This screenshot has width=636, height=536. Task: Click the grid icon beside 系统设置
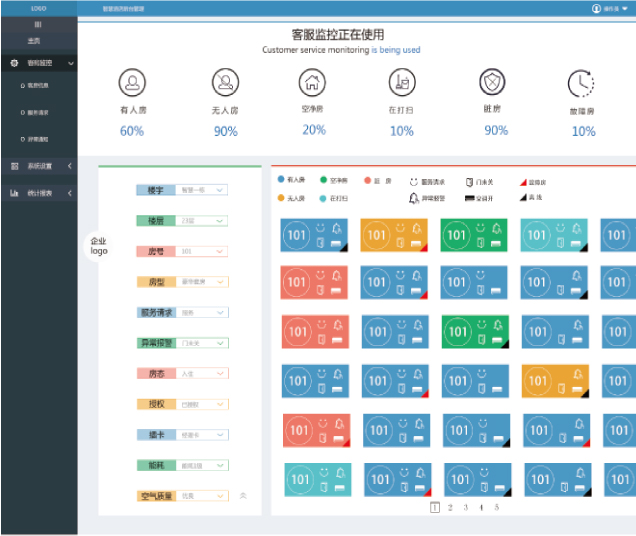tap(15, 166)
